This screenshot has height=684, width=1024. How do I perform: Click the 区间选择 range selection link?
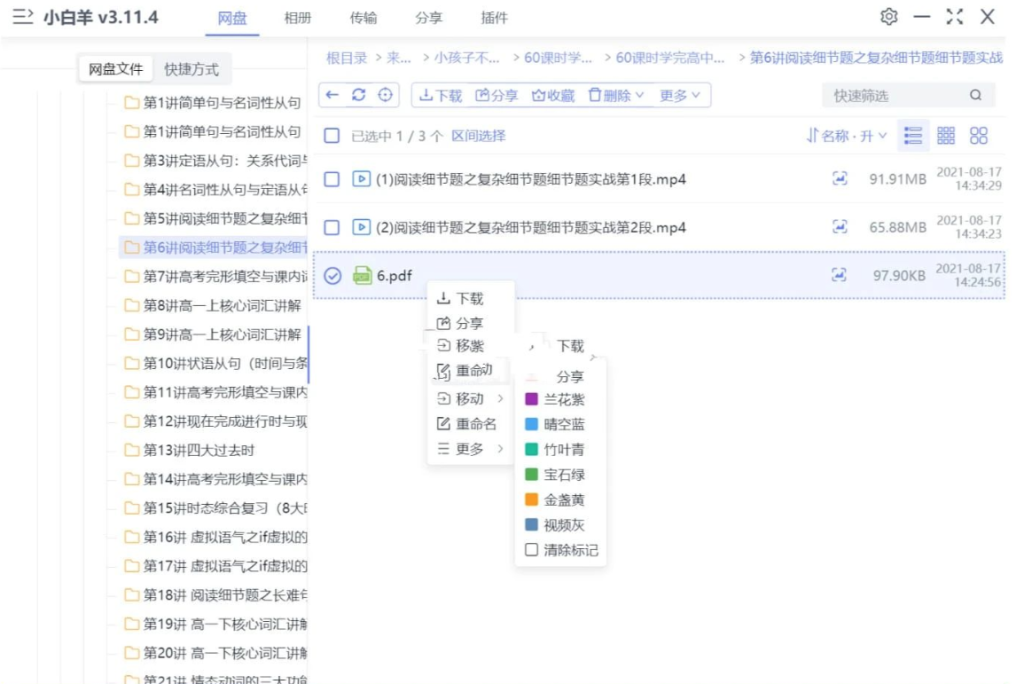coord(479,135)
